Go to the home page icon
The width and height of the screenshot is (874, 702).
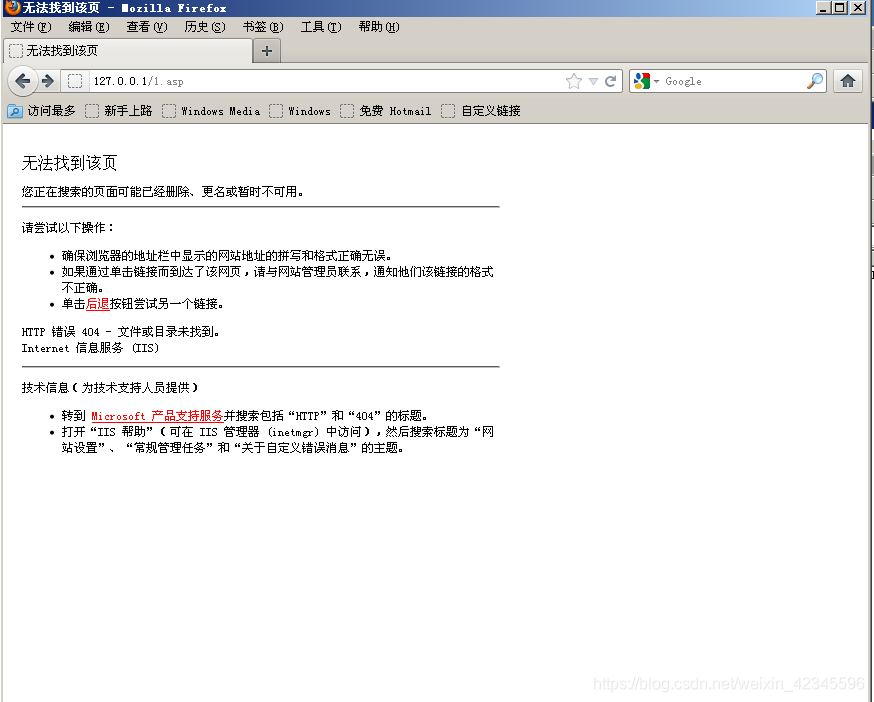pyautogui.click(x=848, y=81)
